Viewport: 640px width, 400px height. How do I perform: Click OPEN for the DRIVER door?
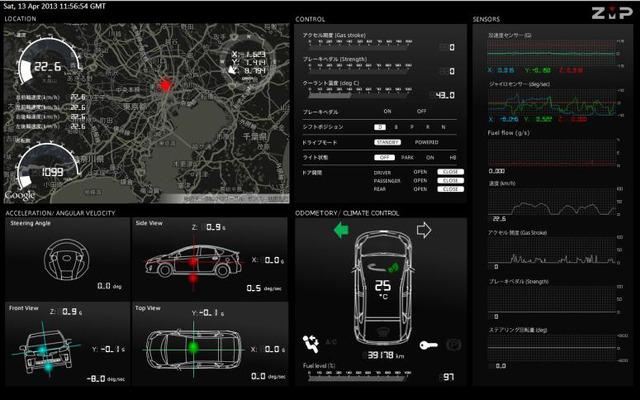pyautogui.click(x=420, y=172)
